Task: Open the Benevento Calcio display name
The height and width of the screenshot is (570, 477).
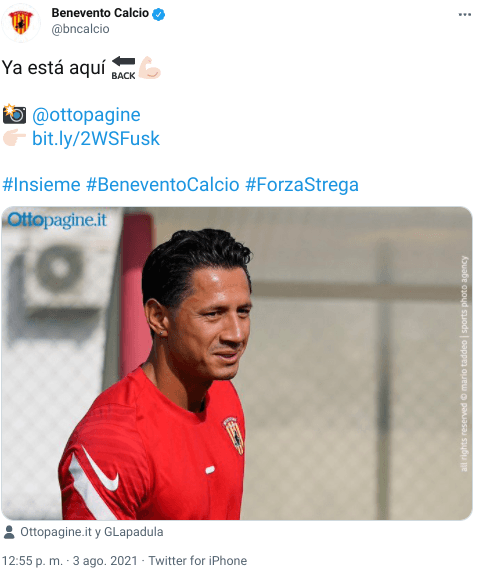Action: 100,13
